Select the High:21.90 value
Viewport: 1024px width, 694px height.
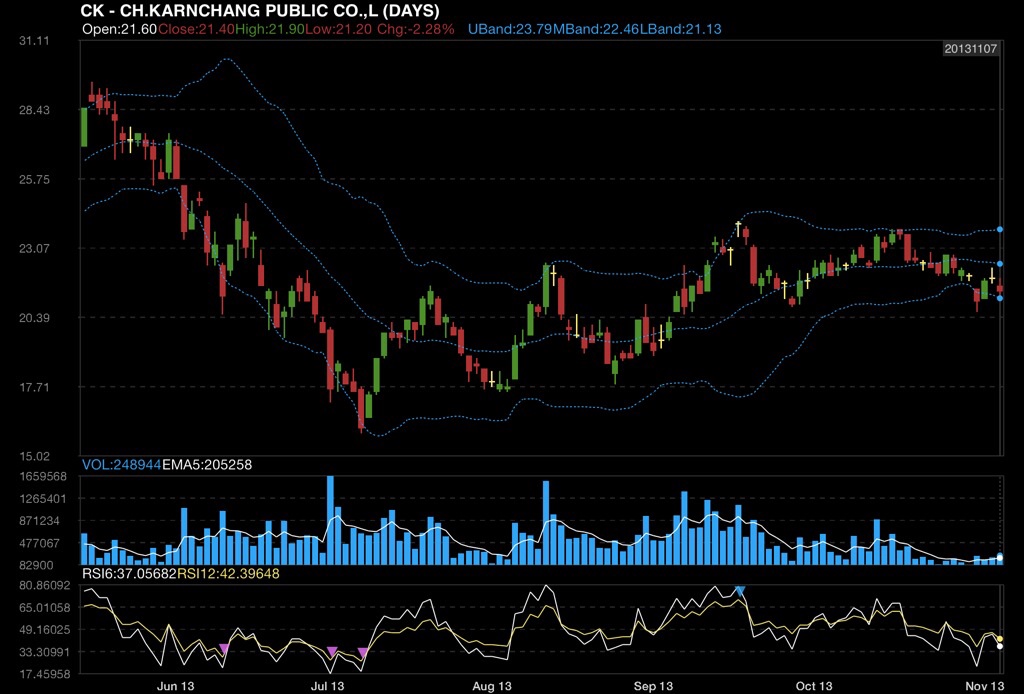tap(270, 29)
